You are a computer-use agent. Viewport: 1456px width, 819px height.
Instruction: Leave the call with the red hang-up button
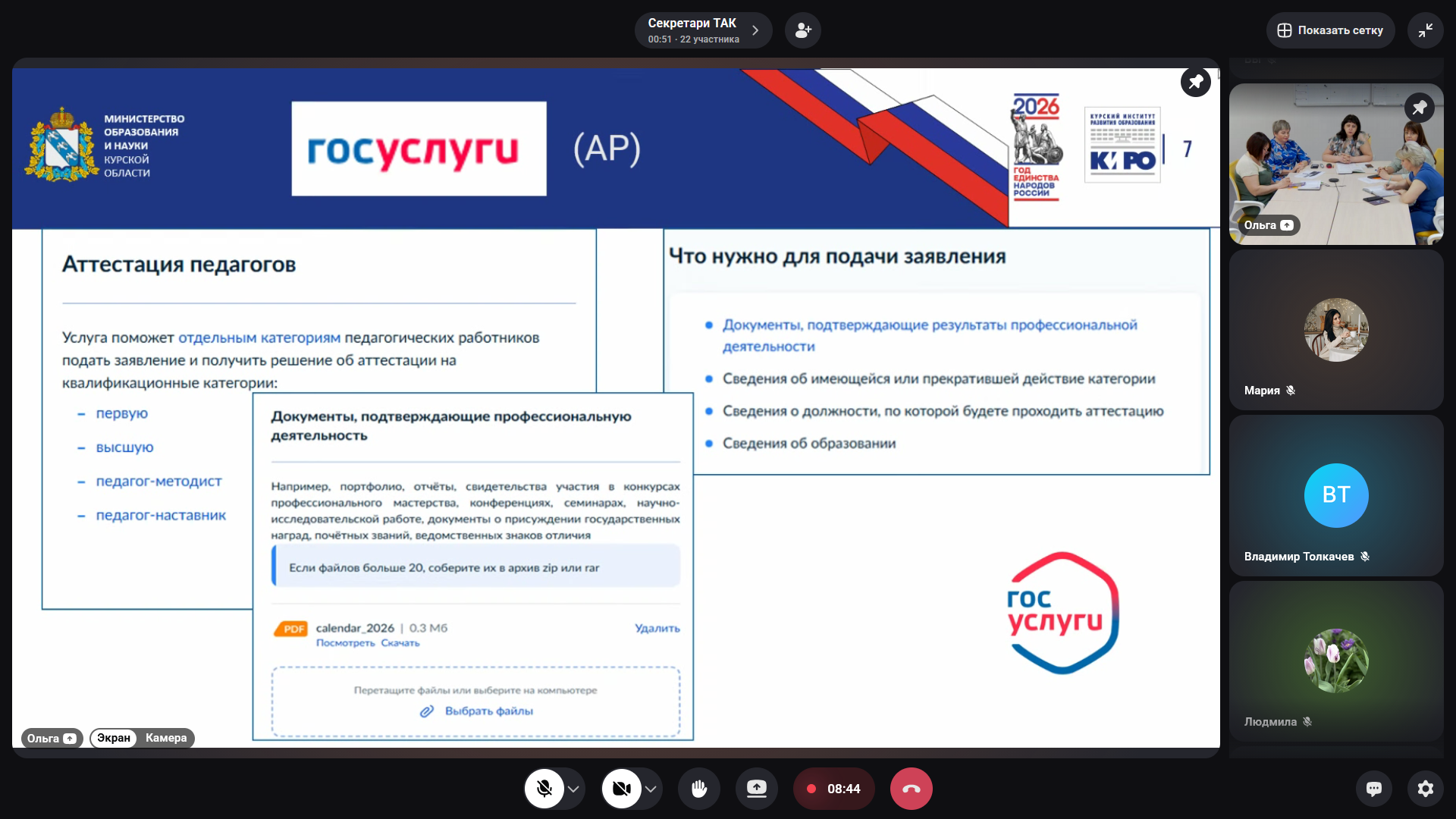click(912, 789)
